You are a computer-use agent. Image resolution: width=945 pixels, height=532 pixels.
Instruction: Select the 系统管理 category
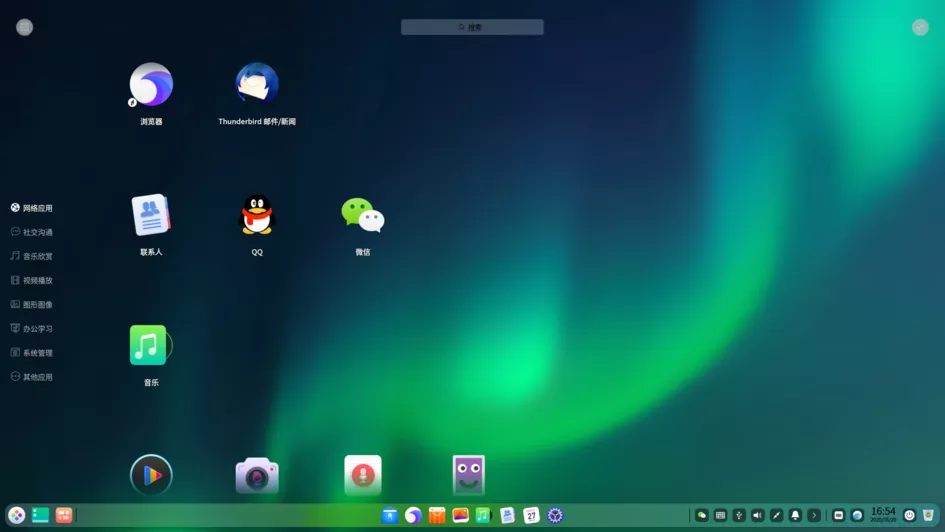click(31, 352)
